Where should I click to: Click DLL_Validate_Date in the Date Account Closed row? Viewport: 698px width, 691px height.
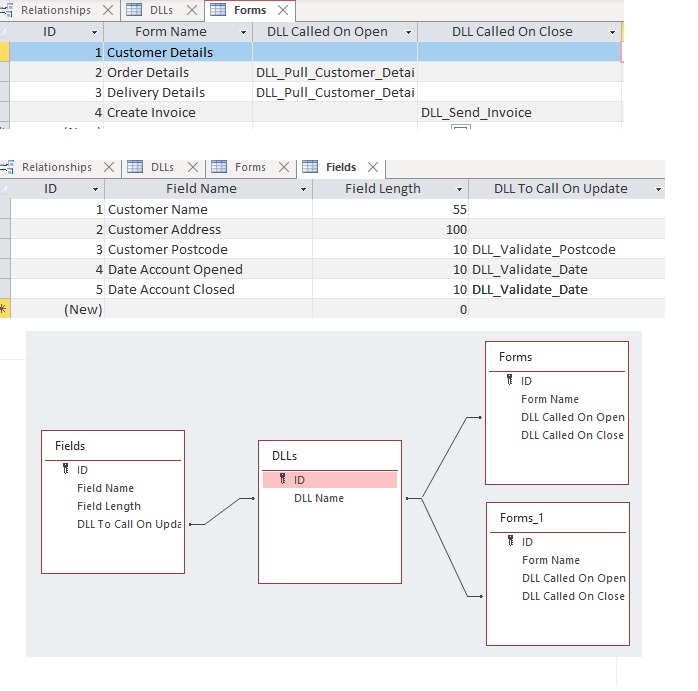(x=567, y=289)
